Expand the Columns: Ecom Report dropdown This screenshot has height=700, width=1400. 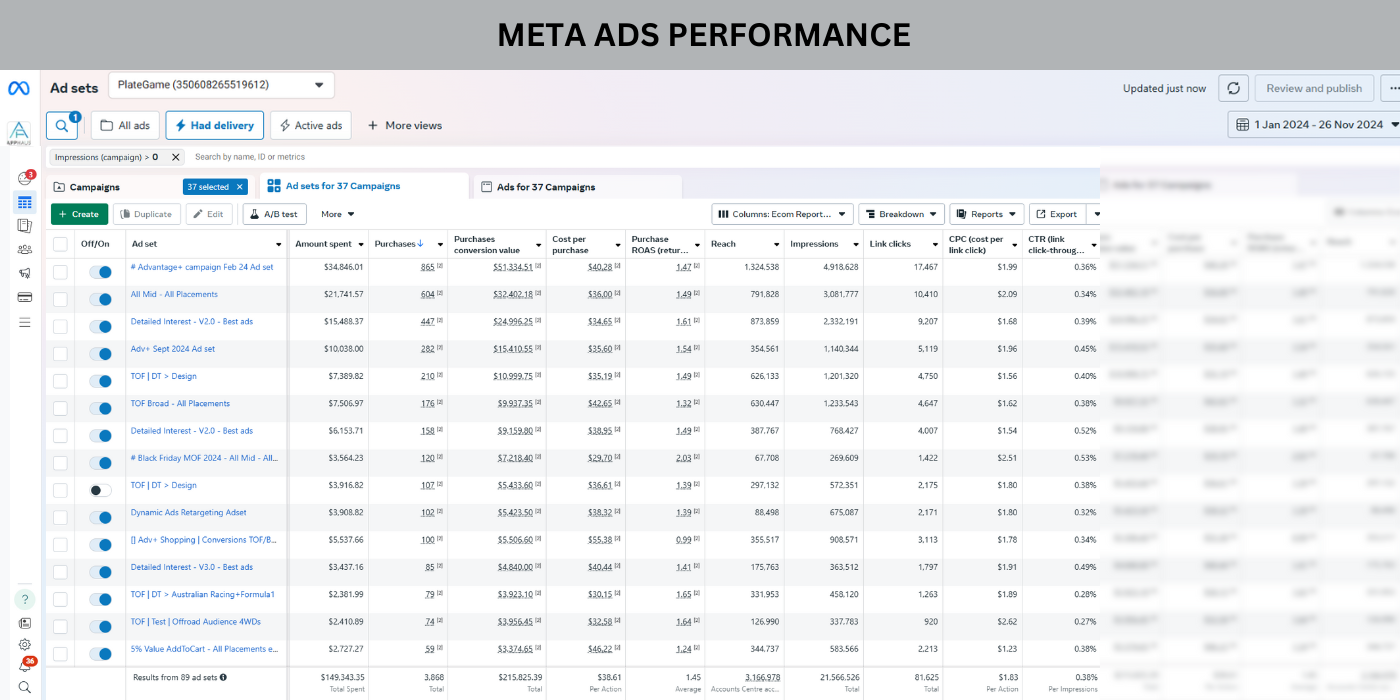pos(782,214)
